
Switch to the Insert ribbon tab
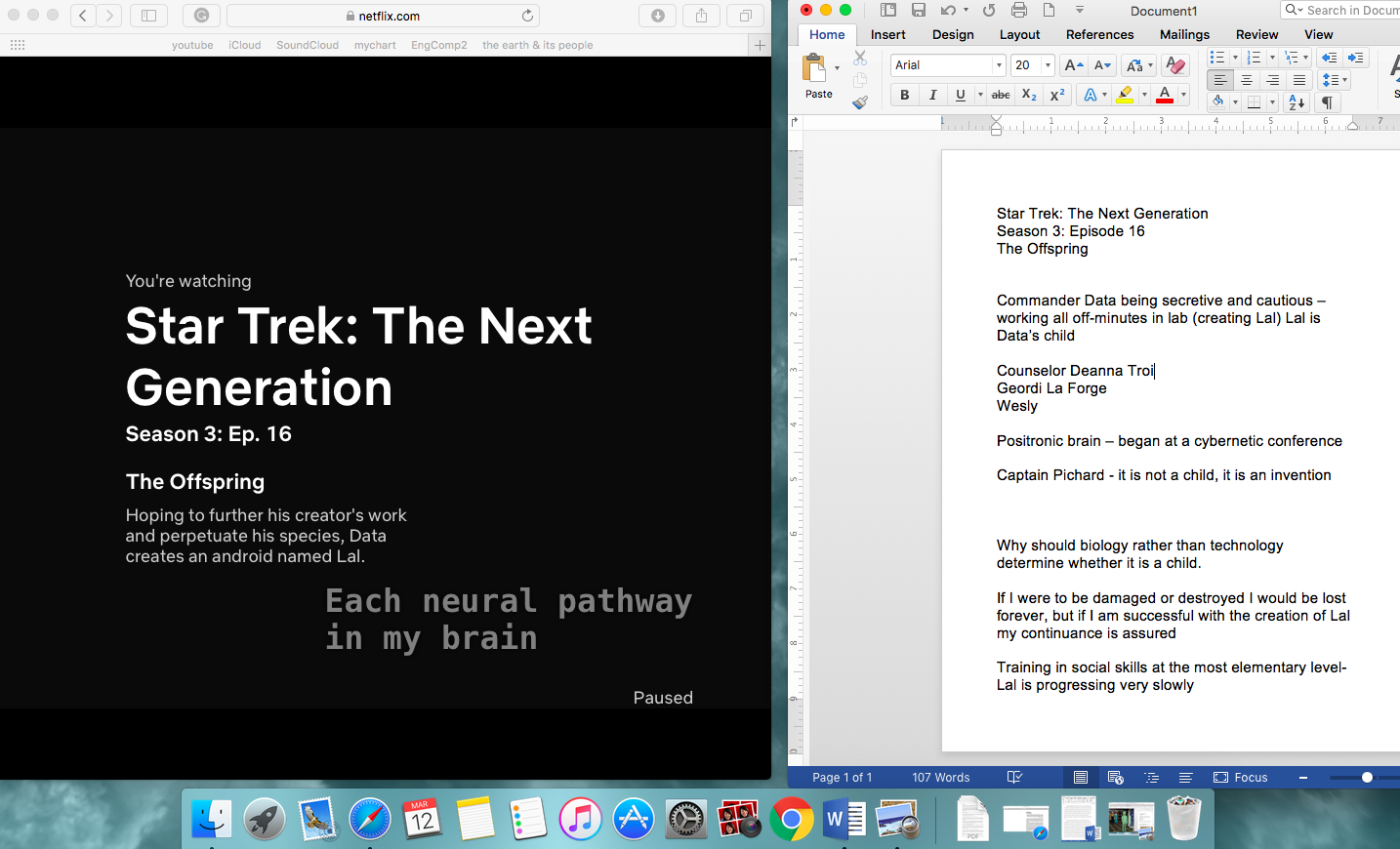pos(887,34)
